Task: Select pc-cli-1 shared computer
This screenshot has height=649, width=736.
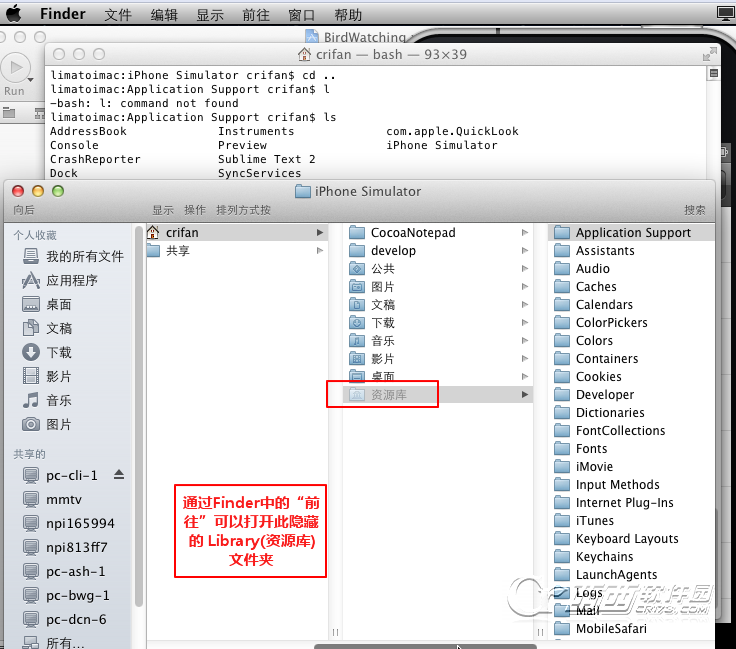Action: pyautogui.click(x=60, y=475)
